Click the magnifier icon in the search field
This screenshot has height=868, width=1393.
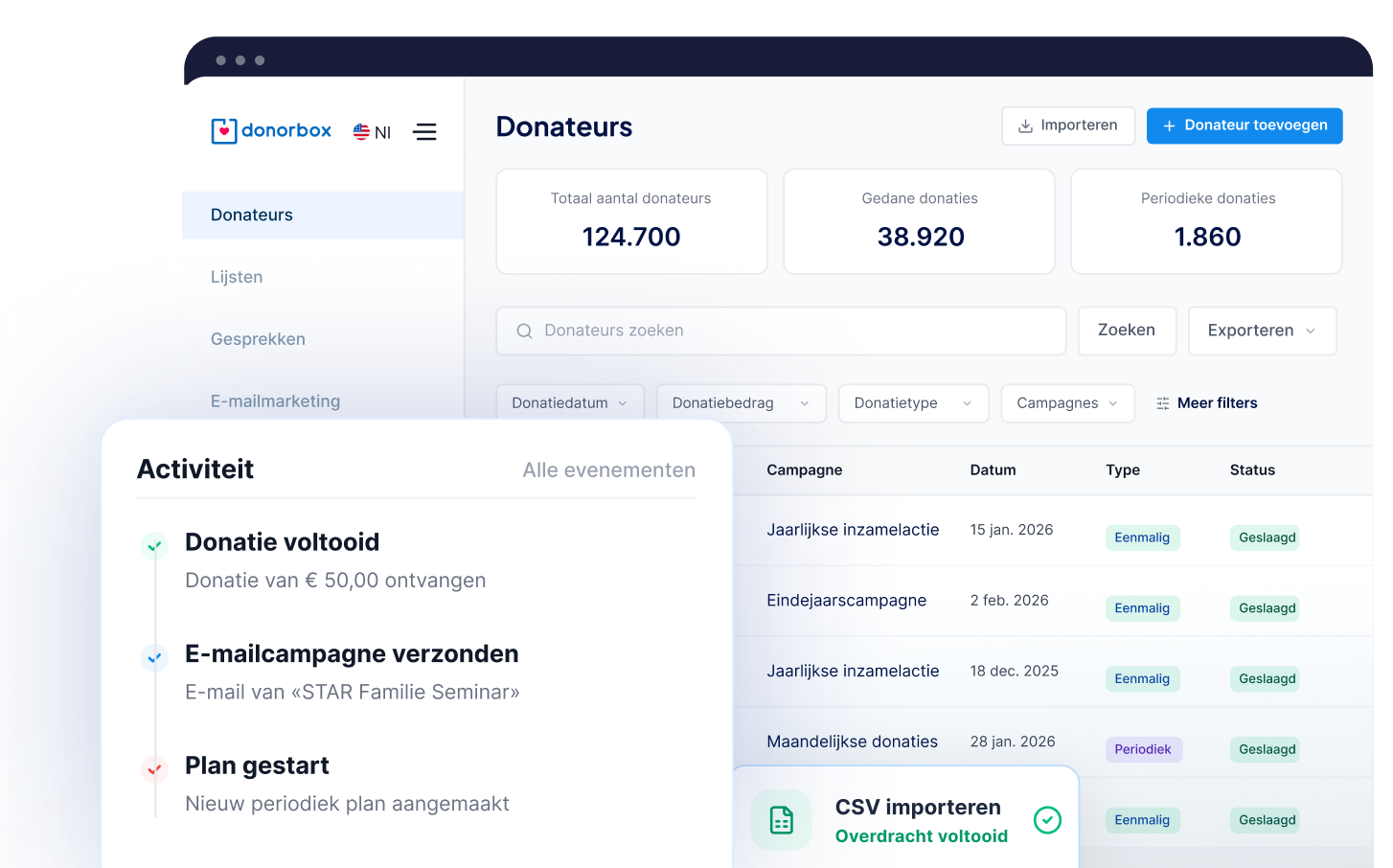[x=524, y=331]
